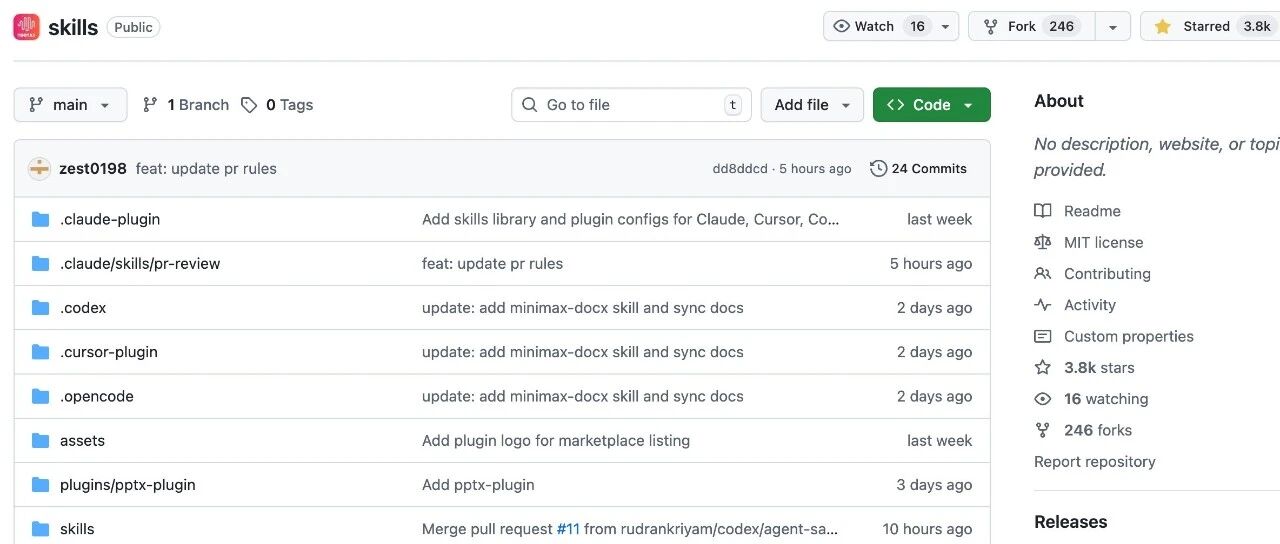
Task: Open pull request #11 link
Action: 568,529
